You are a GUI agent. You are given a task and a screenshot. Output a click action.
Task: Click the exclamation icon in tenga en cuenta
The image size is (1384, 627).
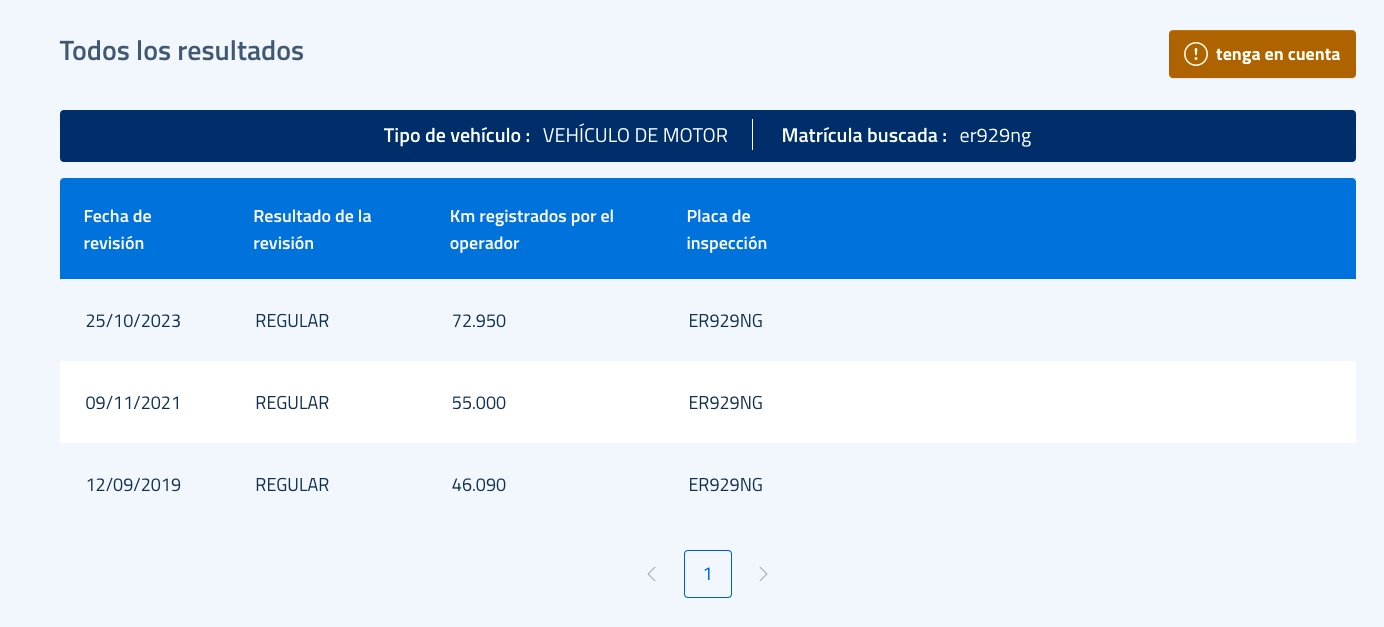pos(1195,54)
